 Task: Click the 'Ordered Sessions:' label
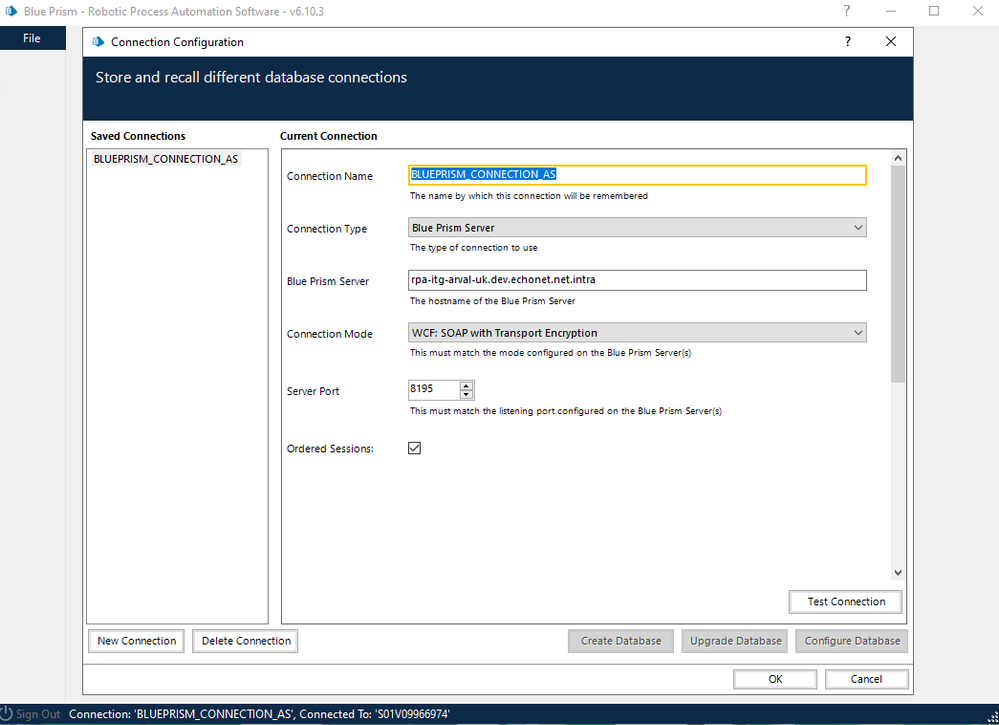pos(330,449)
